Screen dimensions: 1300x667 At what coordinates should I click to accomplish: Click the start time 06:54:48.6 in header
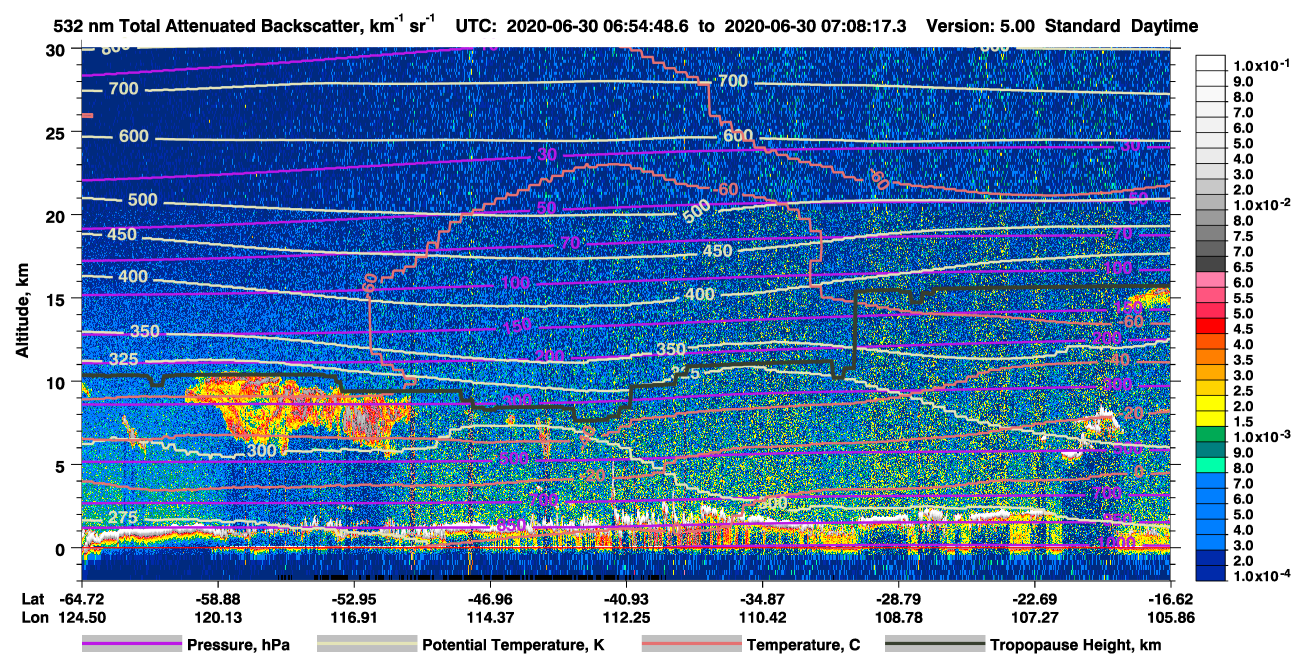point(644,26)
